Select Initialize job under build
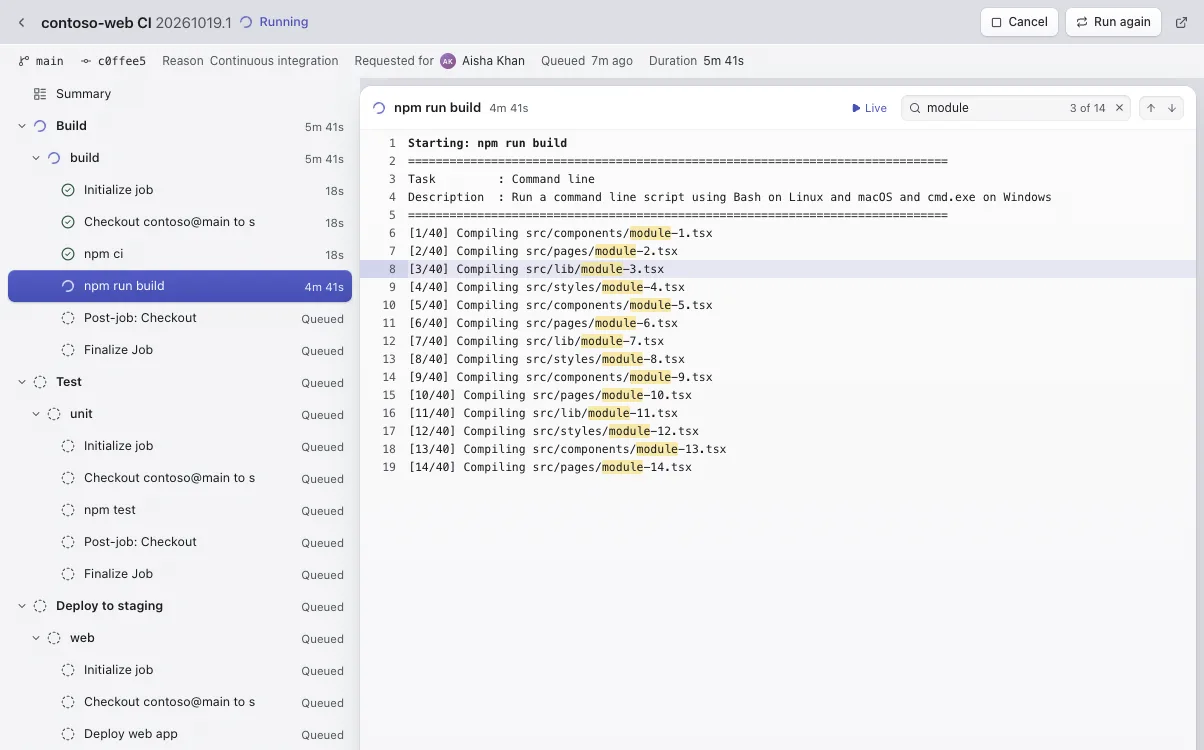The height and width of the screenshot is (750, 1204). click(180, 190)
